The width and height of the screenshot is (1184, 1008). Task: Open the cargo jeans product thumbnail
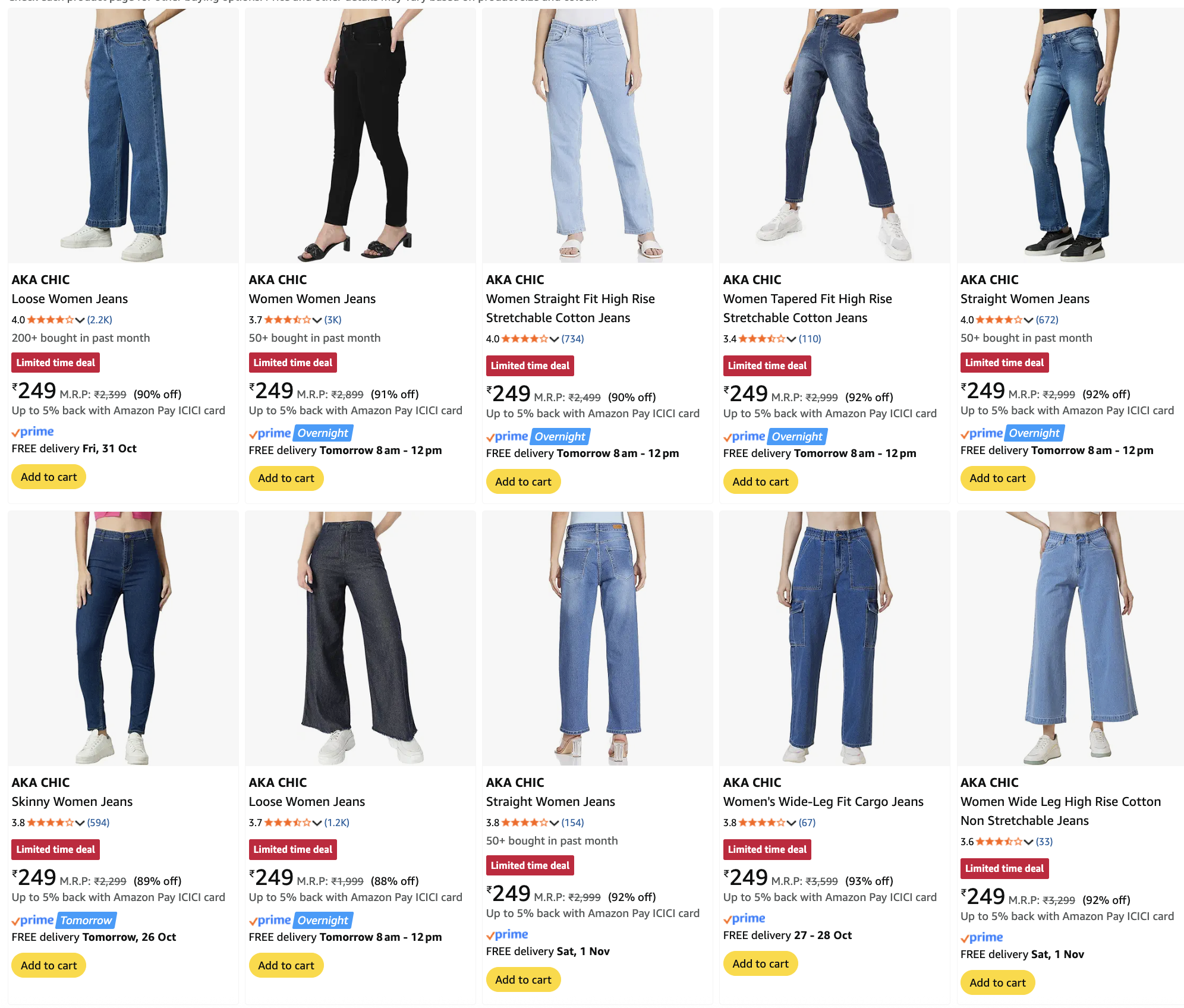pyautogui.click(x=835, y=638)
